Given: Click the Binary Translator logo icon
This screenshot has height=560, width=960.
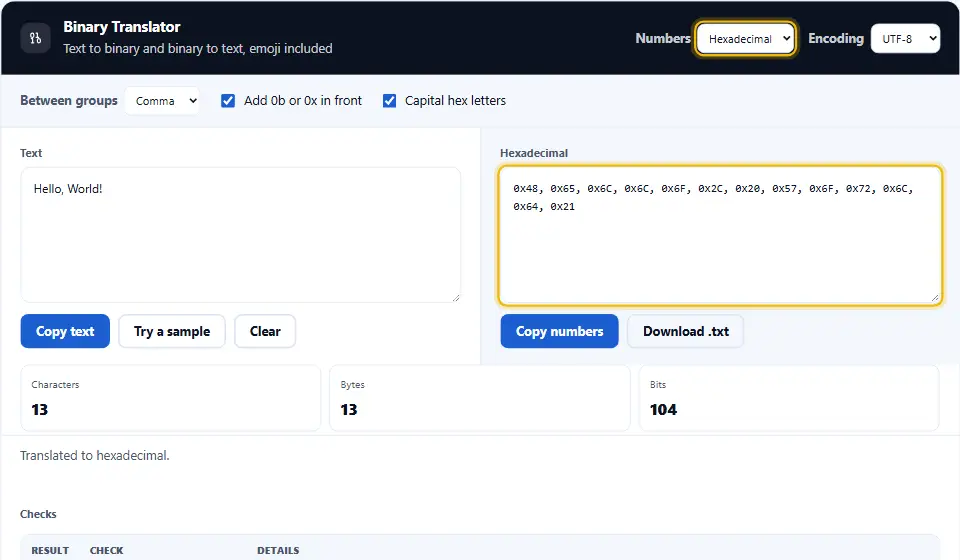Looking at the screenshot, I should (x=36, y=38).
